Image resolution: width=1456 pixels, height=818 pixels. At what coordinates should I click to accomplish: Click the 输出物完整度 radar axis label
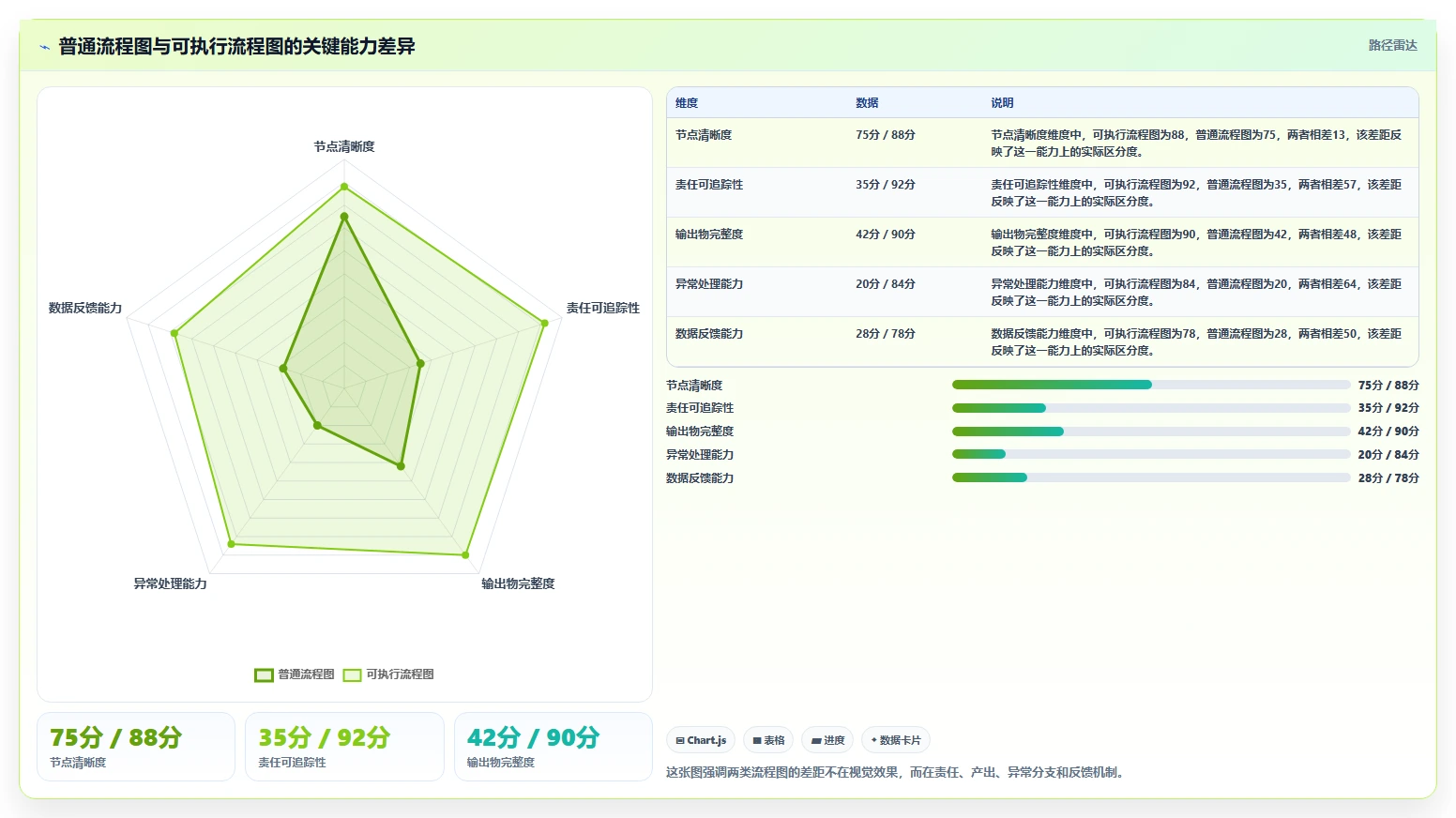(x=518, y=583)
